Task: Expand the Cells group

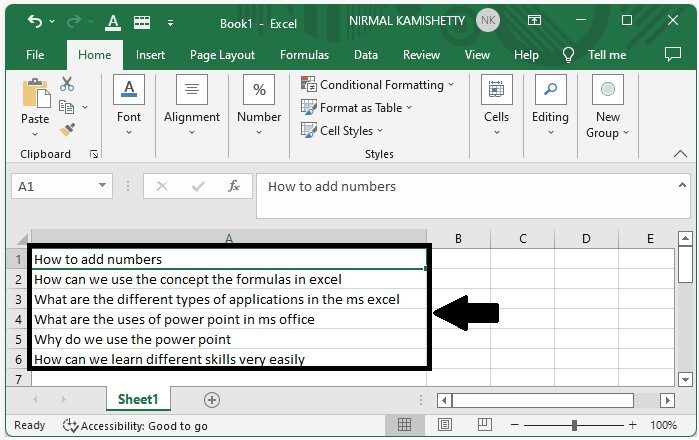Action: click(x=497, y=106)
